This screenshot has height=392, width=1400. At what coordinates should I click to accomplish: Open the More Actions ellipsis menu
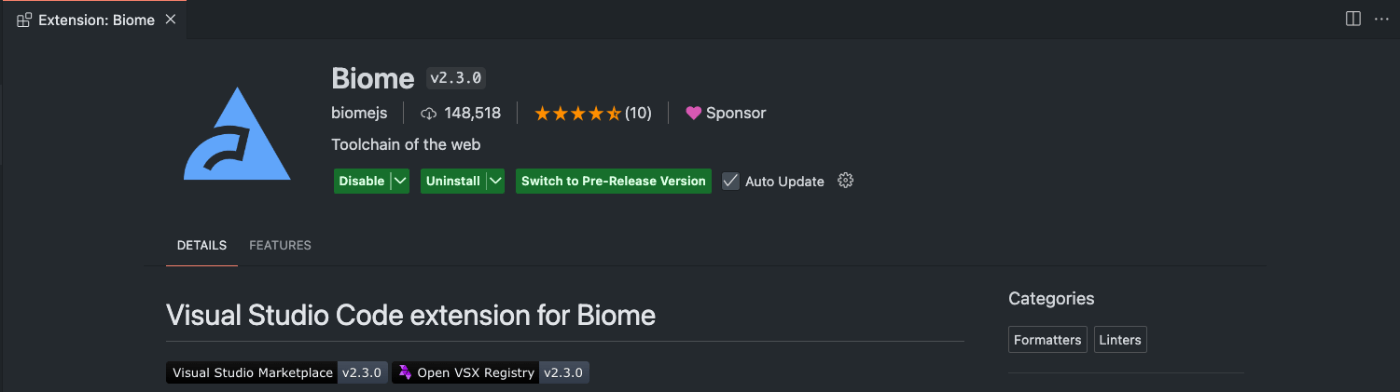tap(1382, 19)
